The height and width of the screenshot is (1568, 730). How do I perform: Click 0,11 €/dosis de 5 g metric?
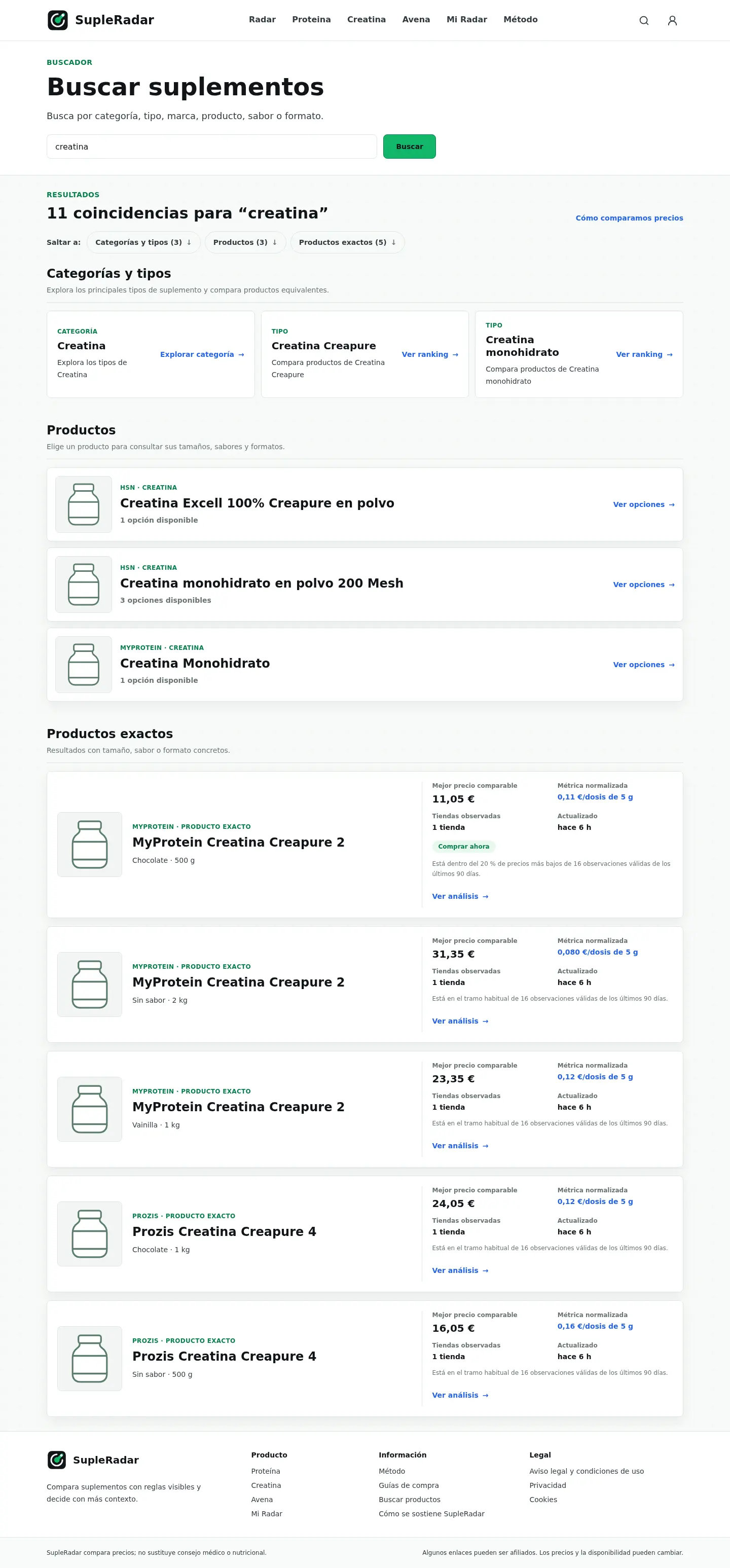tap(595, 797)
